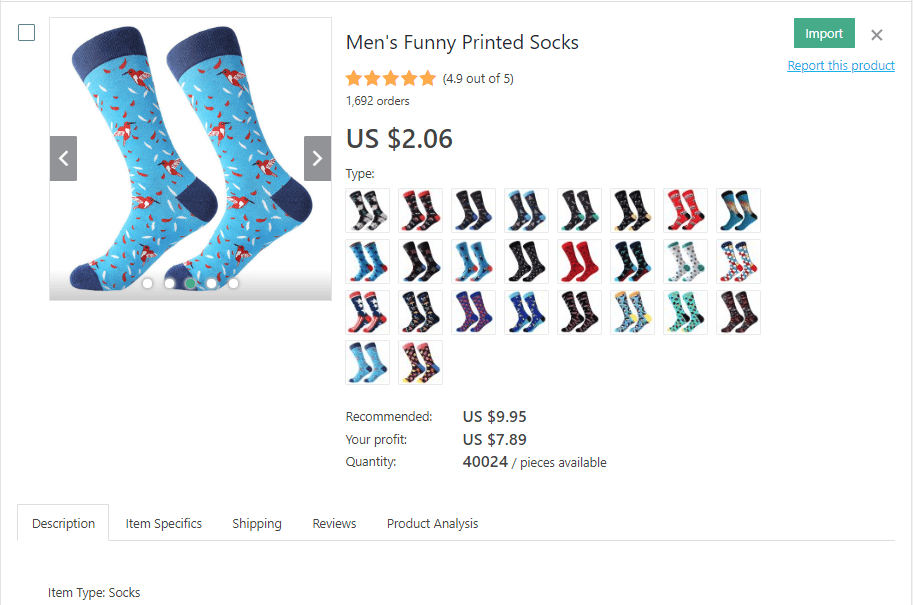Select the last image carousel dot
Screen dimensions: 913x605
point(233,284)
